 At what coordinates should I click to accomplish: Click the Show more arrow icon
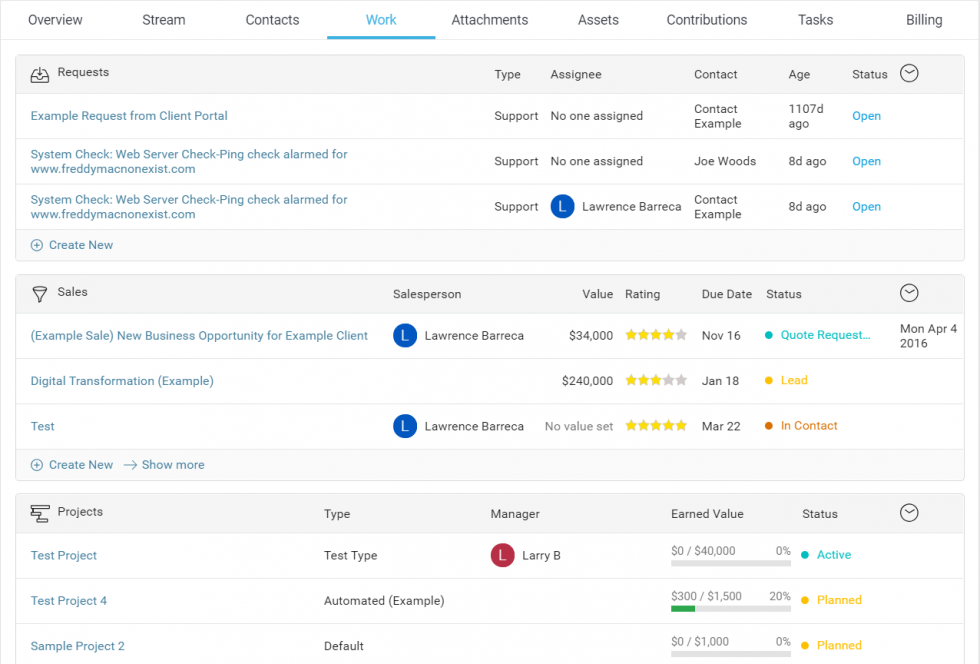130,465
